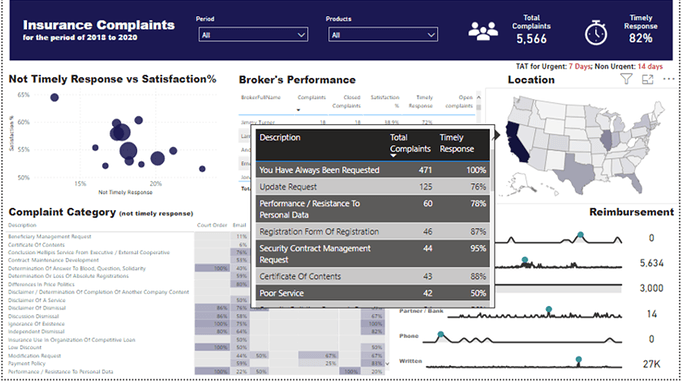Open the Products dropdown
This screenshot has height=383, width=690.
pos(383,35)
